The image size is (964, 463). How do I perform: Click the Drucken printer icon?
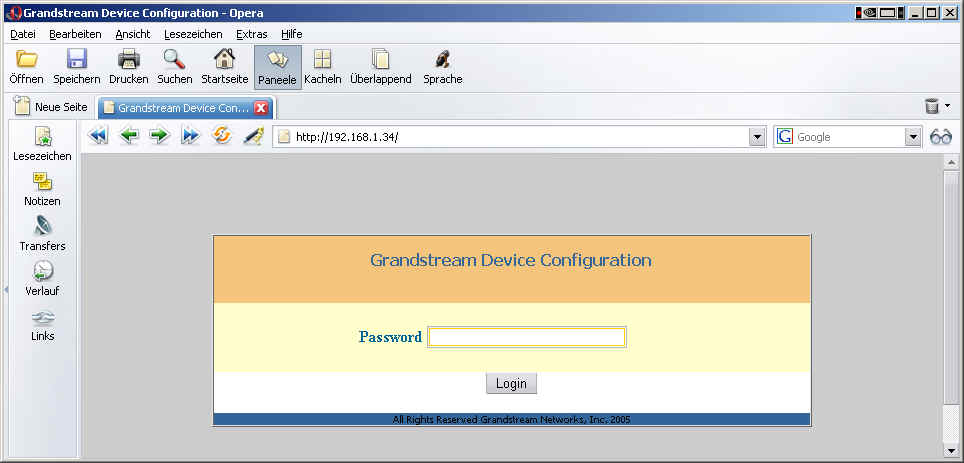point(129,59)
